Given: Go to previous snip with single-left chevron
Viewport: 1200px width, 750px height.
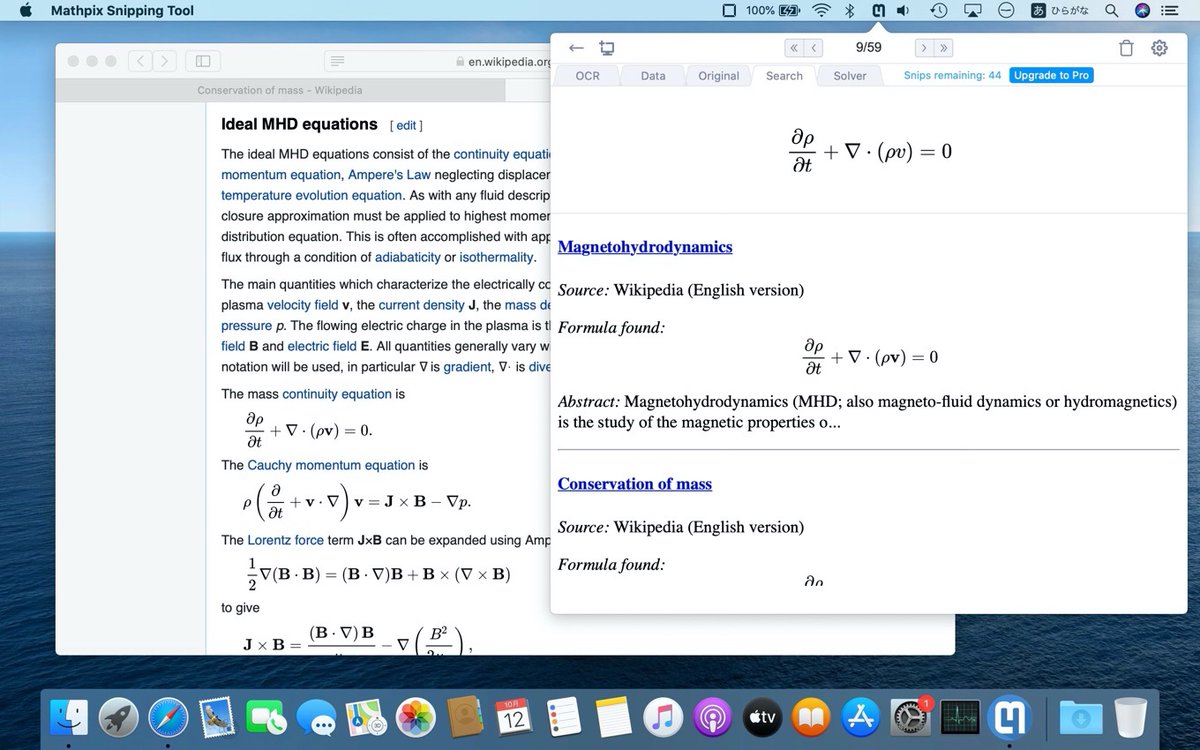Looking at the screenshot, I should pyautogui.click(x=814, y=48).
